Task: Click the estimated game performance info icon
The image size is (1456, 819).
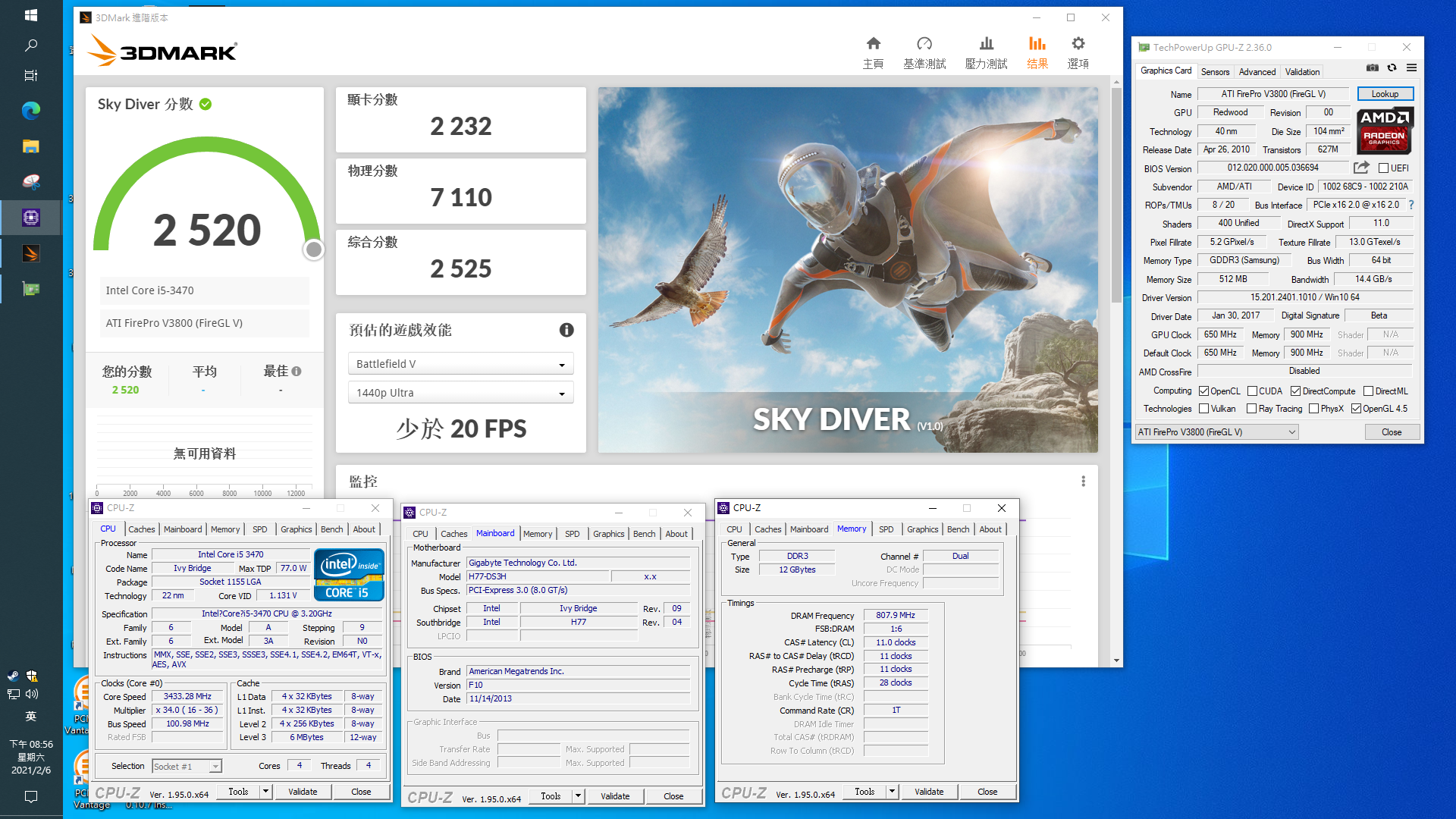Action: 566,330
